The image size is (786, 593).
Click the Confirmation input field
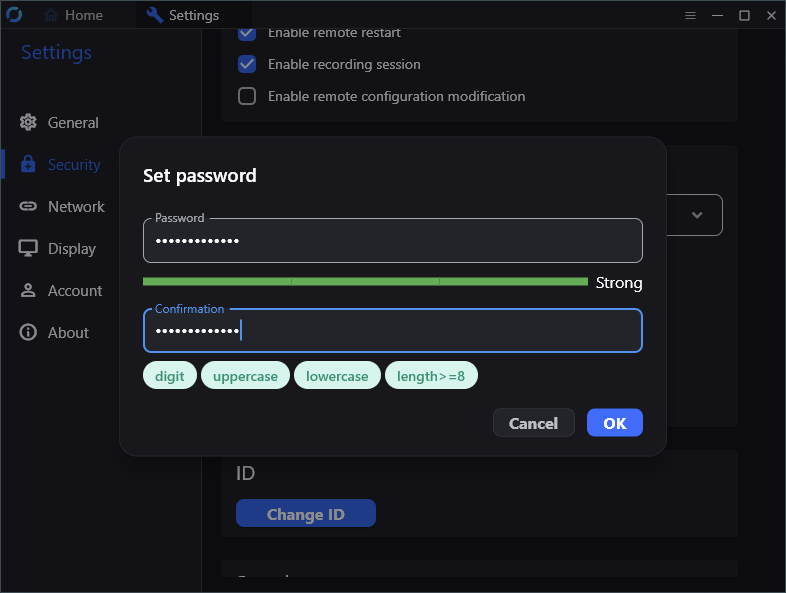(x=392, y=331)
